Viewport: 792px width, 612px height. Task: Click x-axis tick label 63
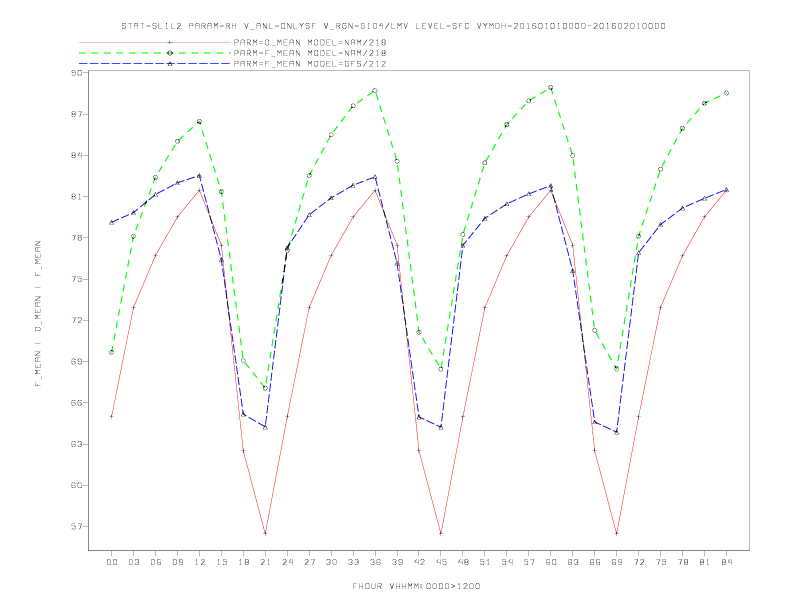[573, 562]
